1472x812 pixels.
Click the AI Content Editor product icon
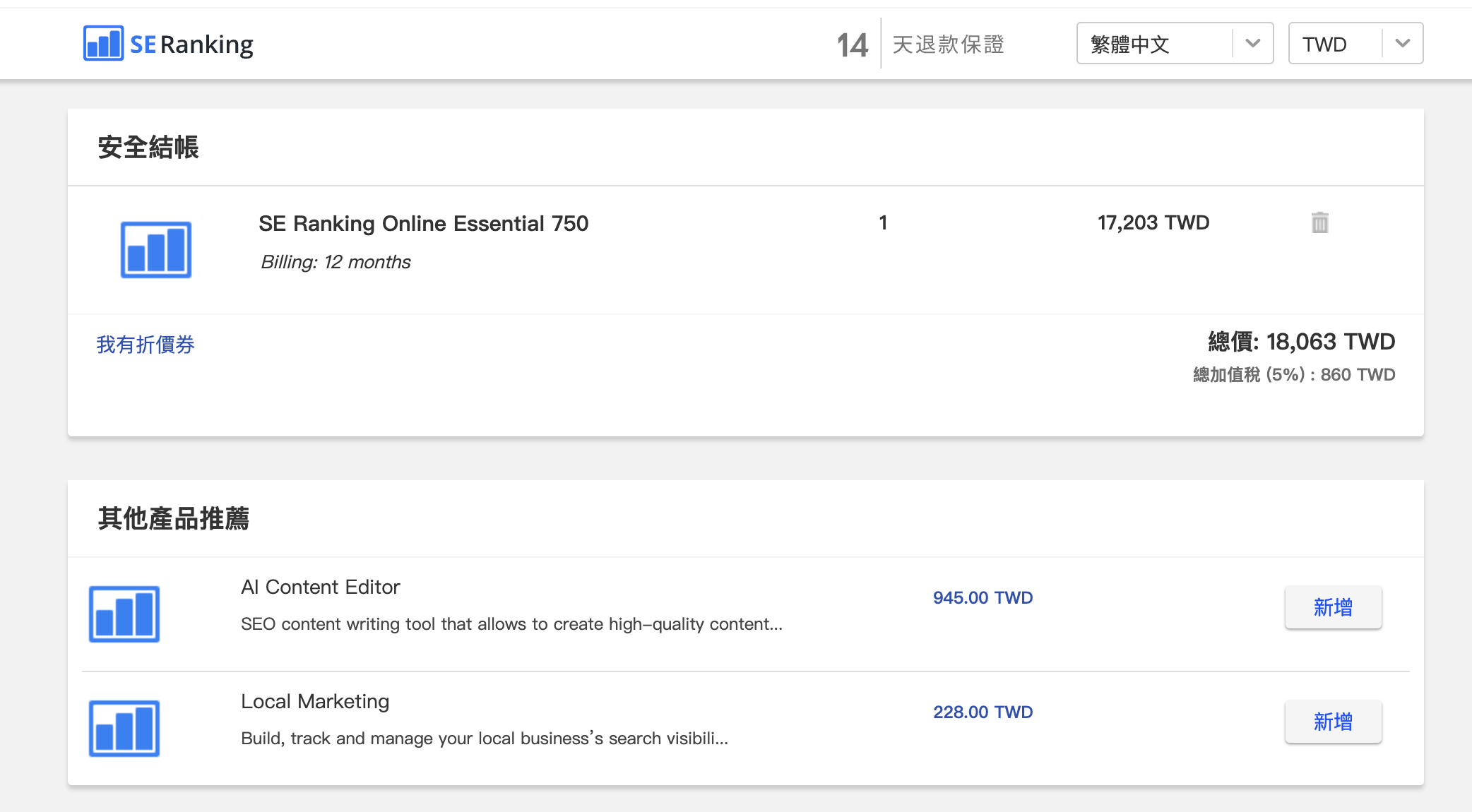pyautogui.click(x=124, y=614)
